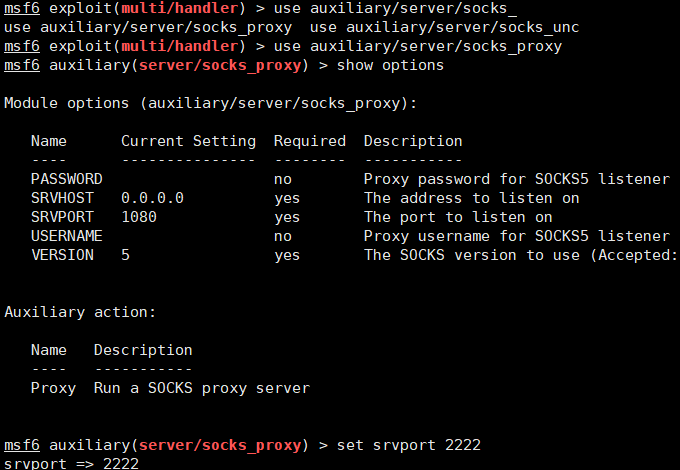
Task: Click the 'set srvport 2222' command
Action: pyautogui.click(x=409, y=445)
